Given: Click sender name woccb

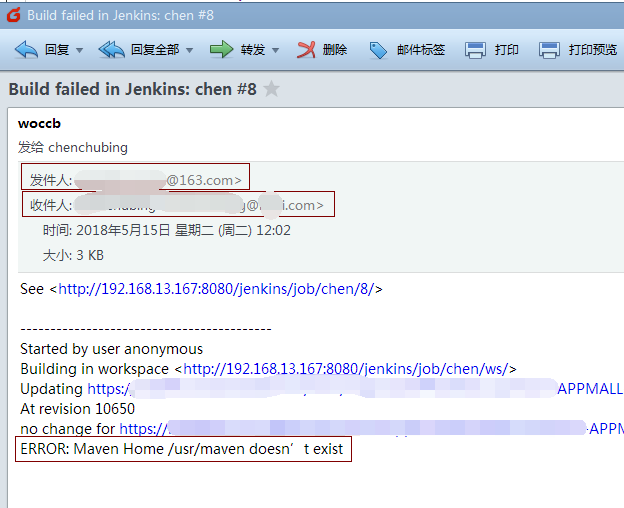Looking at the screenshot, I should (39, 124).
